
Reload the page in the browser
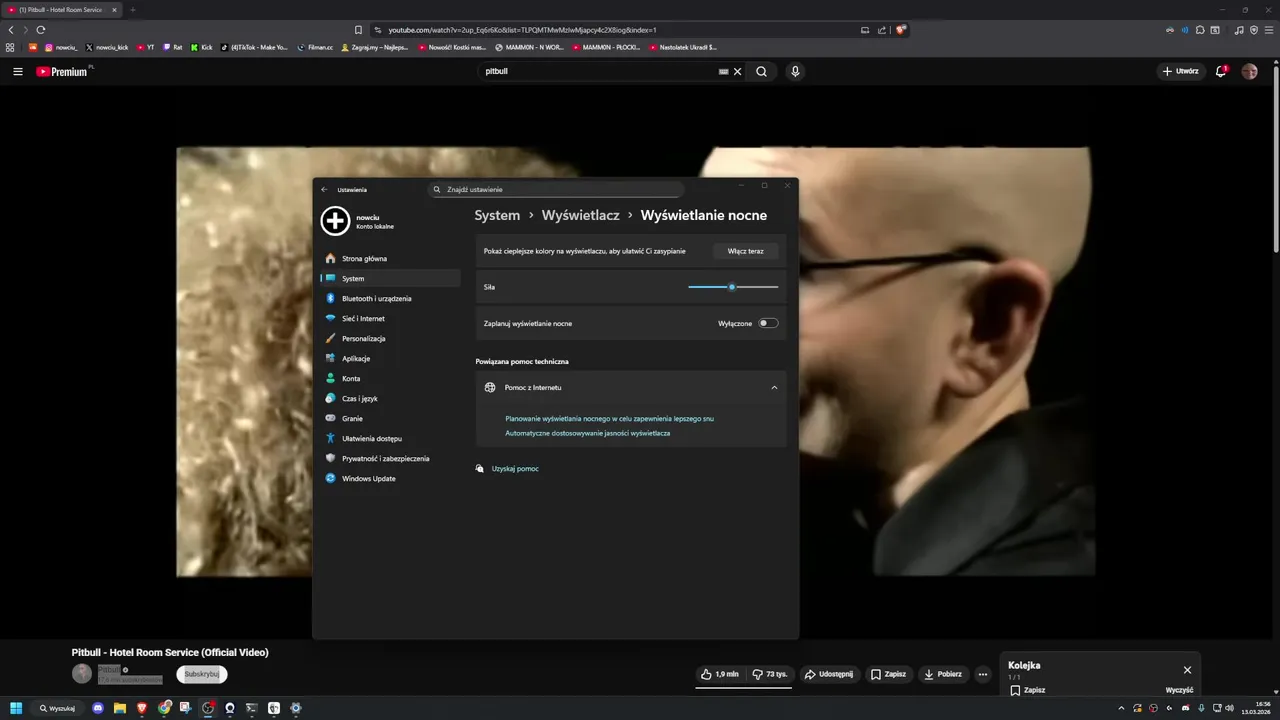41,30
